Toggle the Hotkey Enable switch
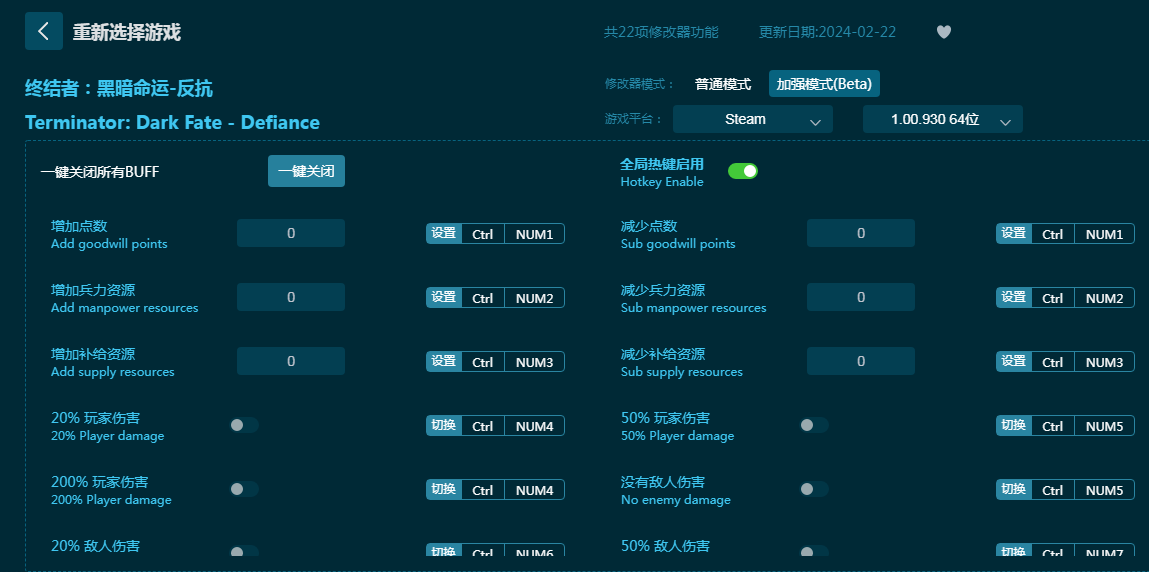The height and width of the screenshot is (572, 1149). point(743,171)
